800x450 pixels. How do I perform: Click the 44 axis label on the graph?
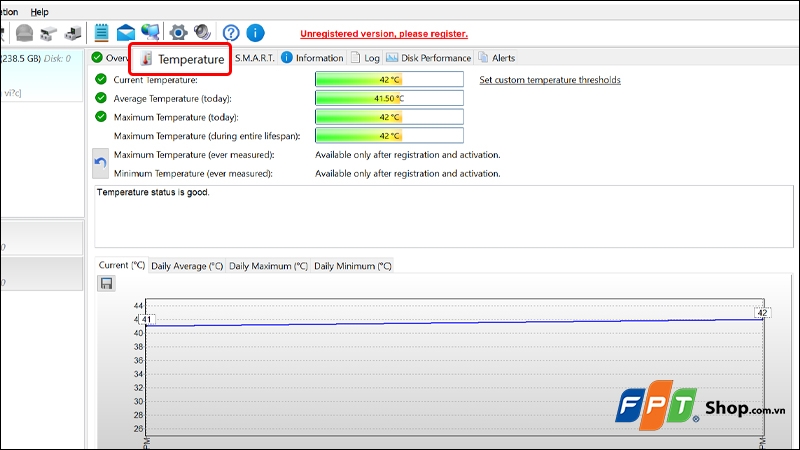(x=138, y=306)
